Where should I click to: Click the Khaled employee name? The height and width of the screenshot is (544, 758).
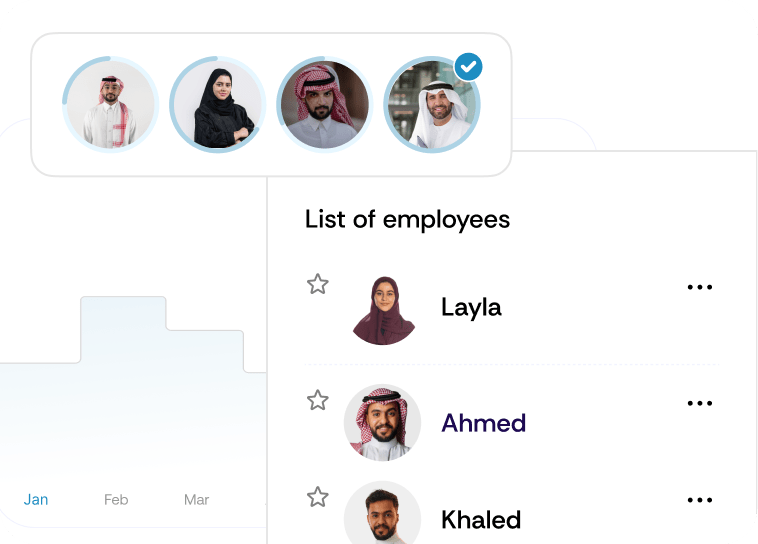(481, 520)
